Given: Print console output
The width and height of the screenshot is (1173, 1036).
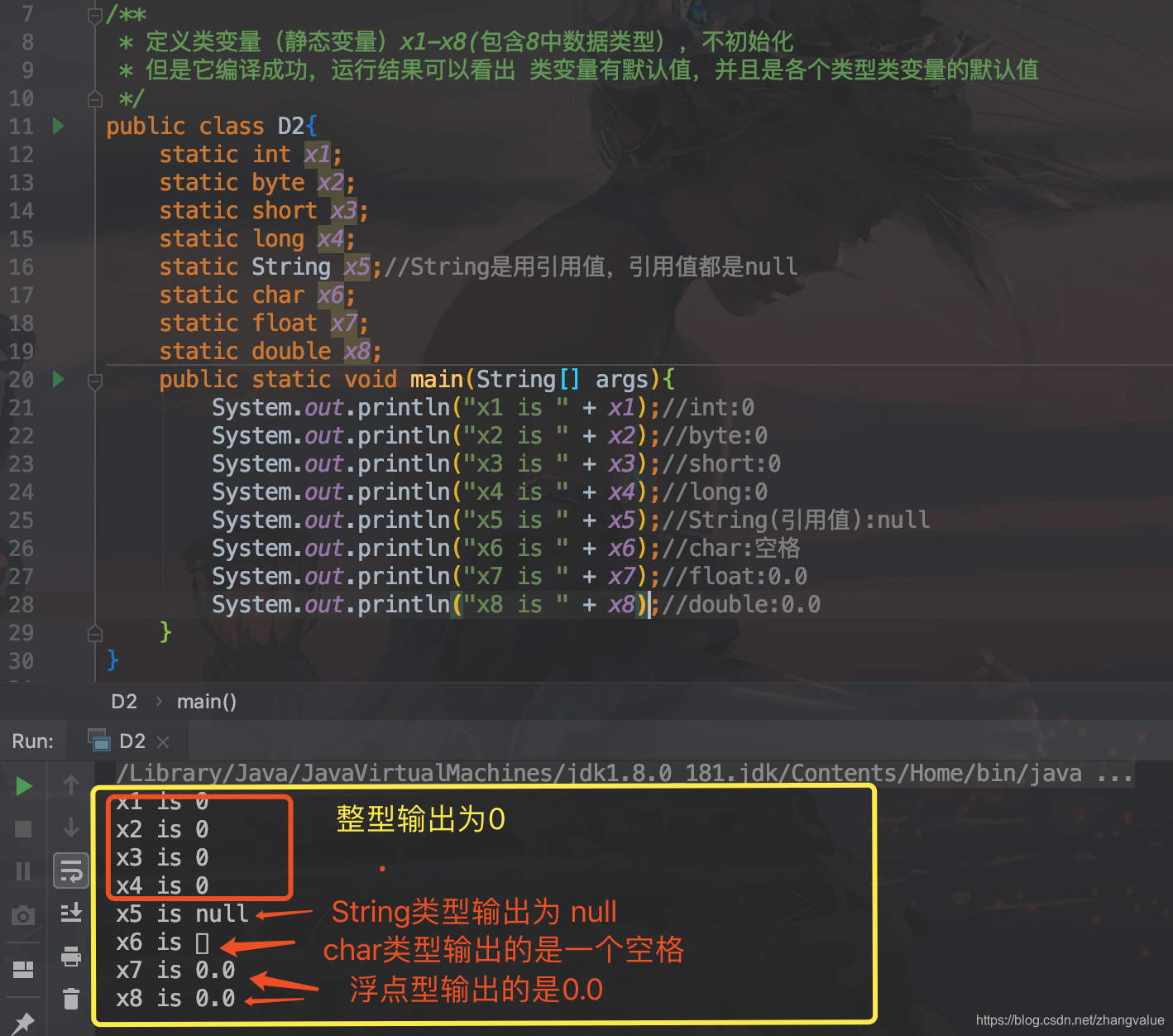Looking at the screenshot, I should tap(71, 956).
